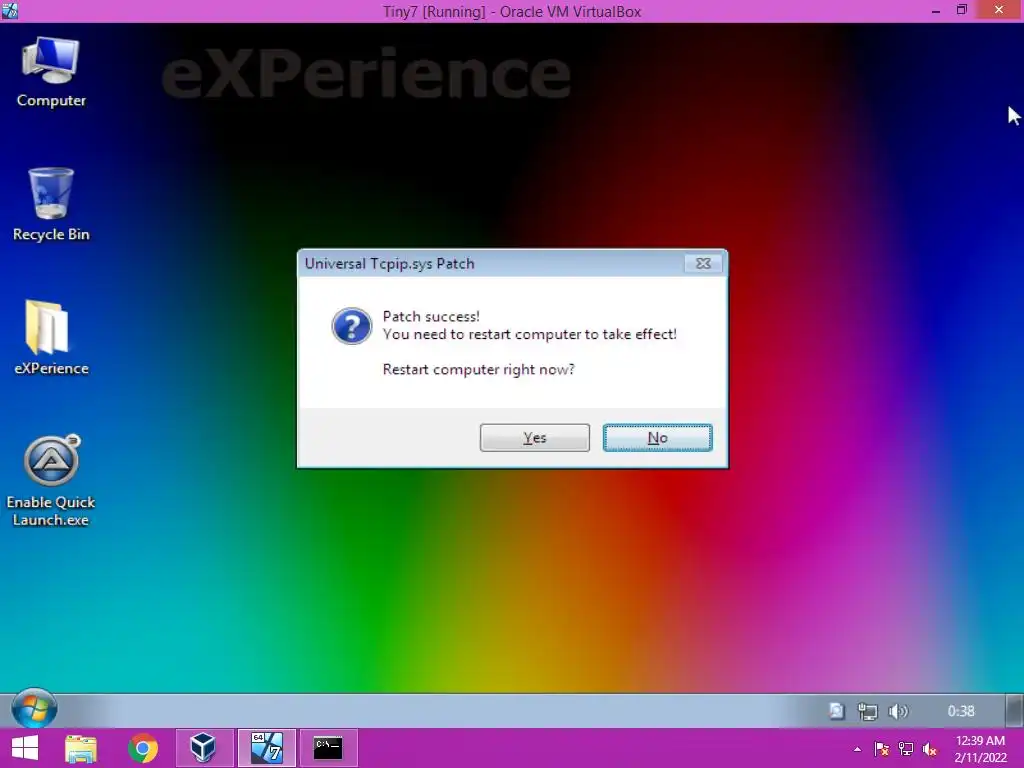The width and height of the screenshot is (1024, 768).
Task: Open the Windows 7 Start orb
Action: click(x=34, y=709)
